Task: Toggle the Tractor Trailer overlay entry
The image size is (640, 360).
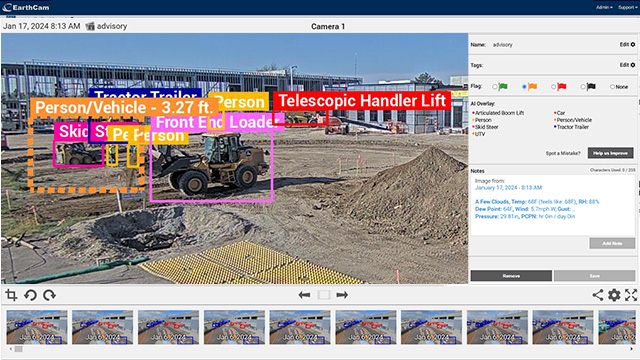Action: [x=571, y=127]
